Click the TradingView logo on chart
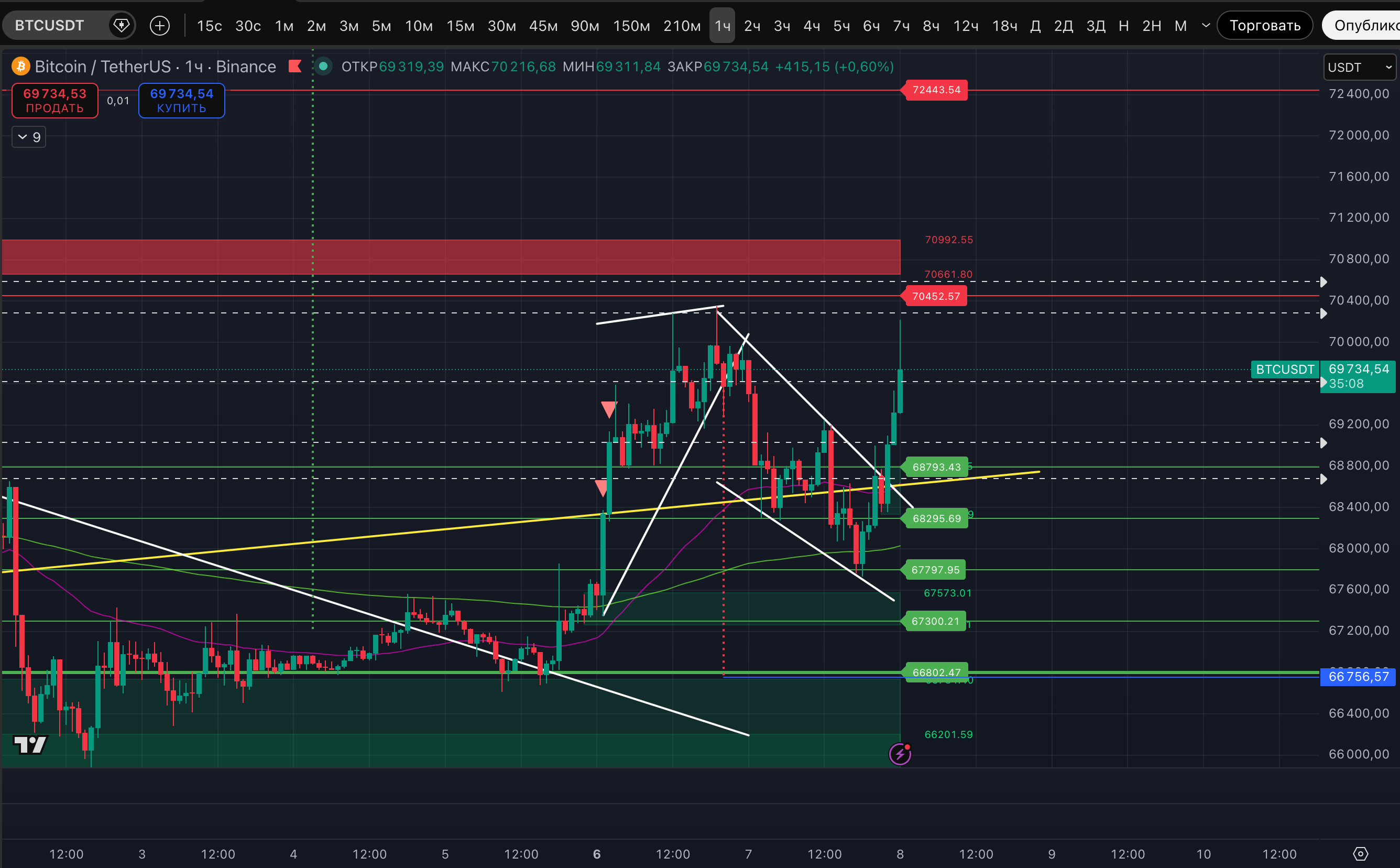1400x868 pixels. [30, 745]
